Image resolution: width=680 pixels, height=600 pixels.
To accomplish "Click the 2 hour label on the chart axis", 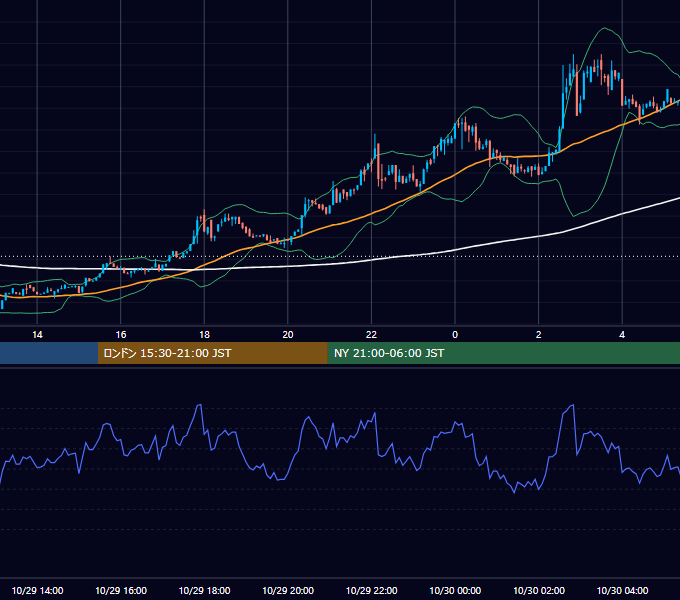I will coord(539,335).
